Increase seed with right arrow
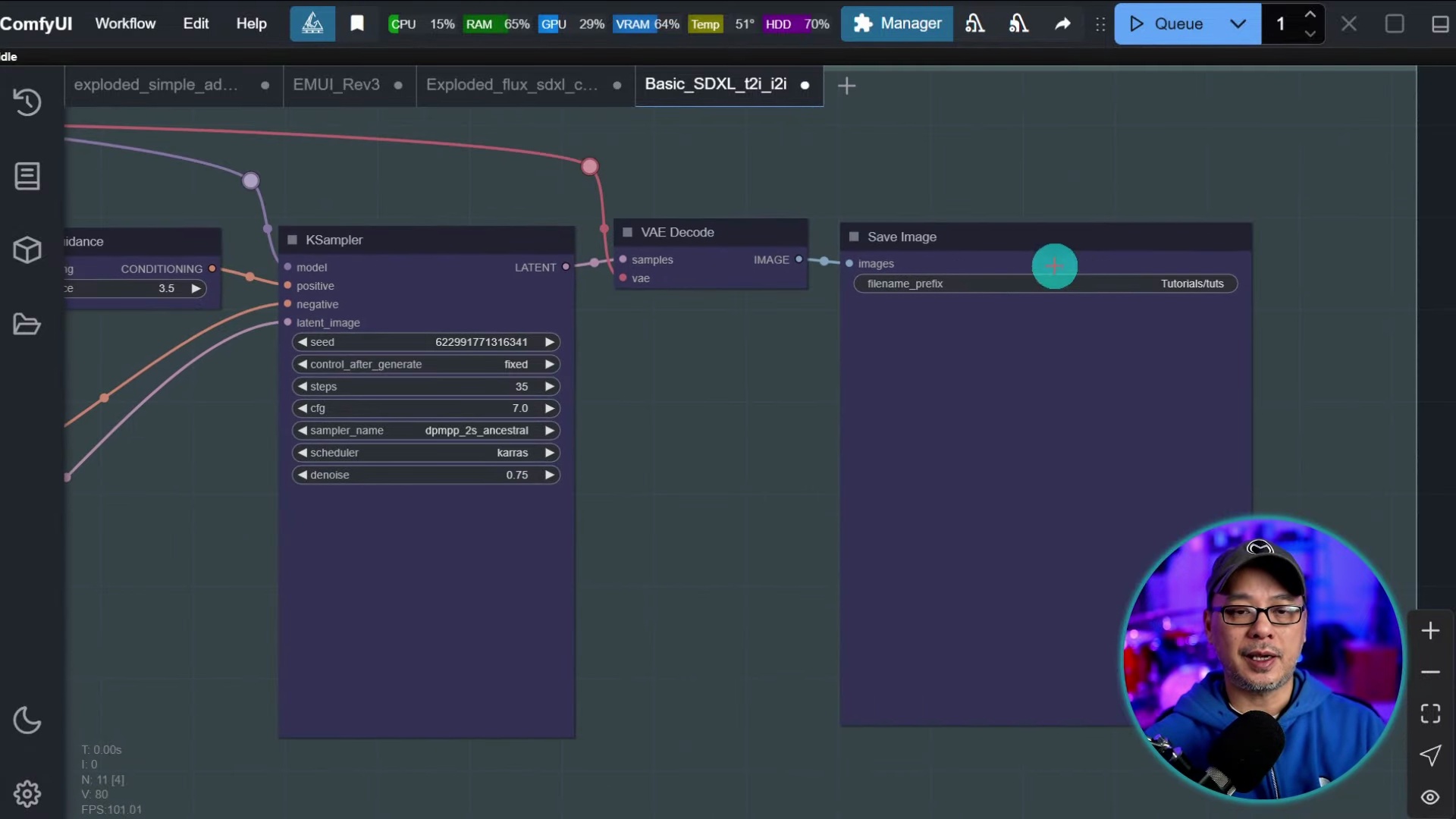 coord(549,342)
